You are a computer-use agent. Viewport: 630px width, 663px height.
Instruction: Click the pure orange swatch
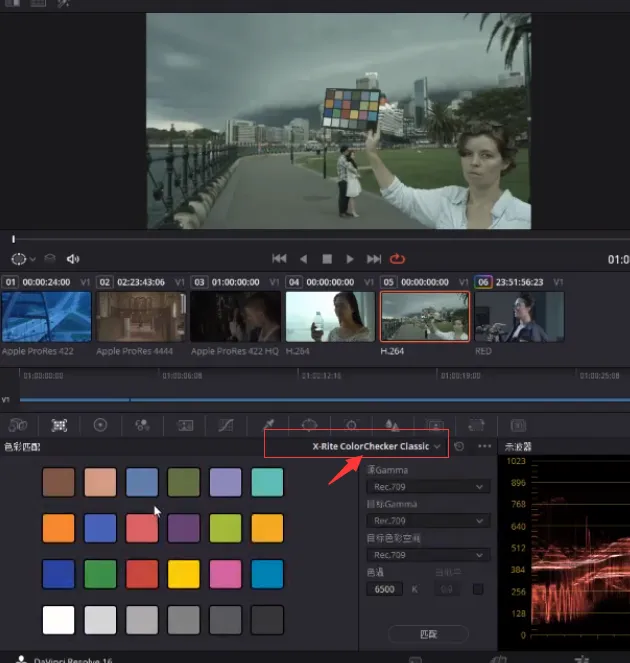58,528
